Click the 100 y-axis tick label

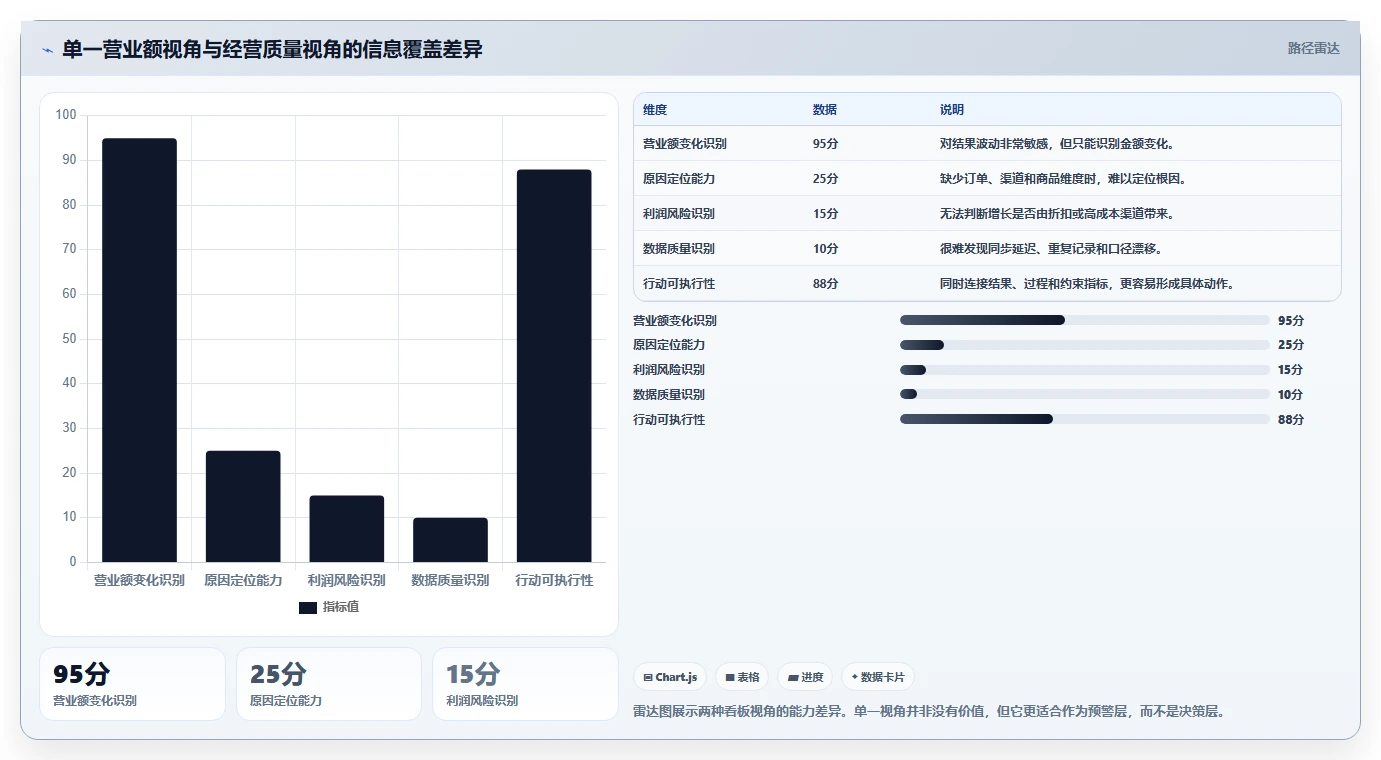[x=66, y=115]
